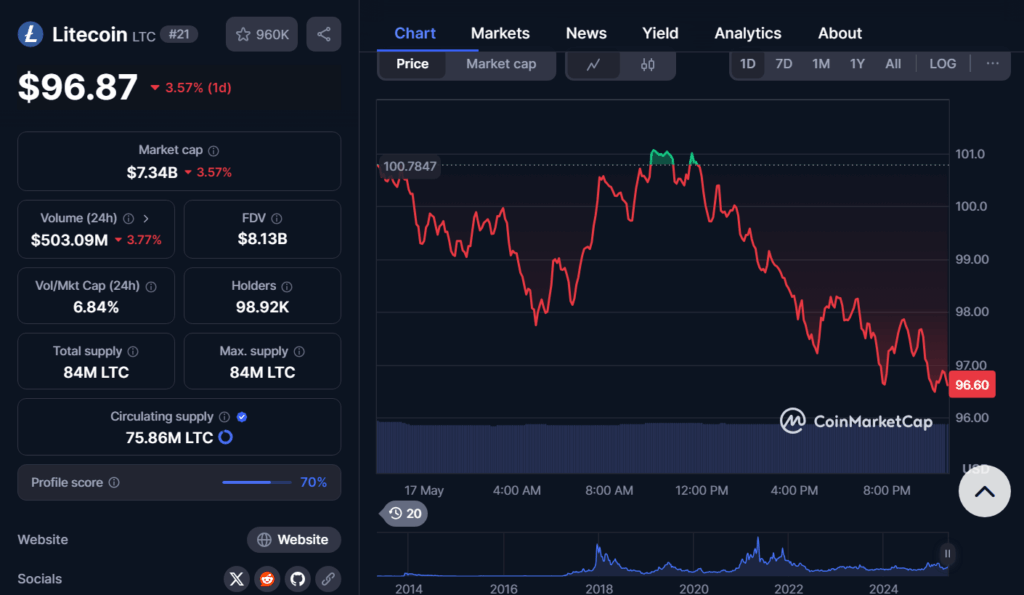Open the X (Twitter) social link
The width and height of the screenshot is (1024, 595).
click(x=236, y=579)
